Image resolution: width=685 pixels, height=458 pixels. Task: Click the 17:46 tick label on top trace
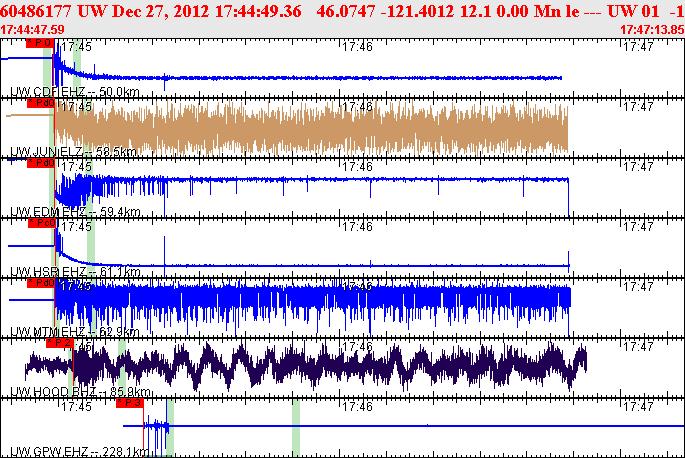pos(356,46)
